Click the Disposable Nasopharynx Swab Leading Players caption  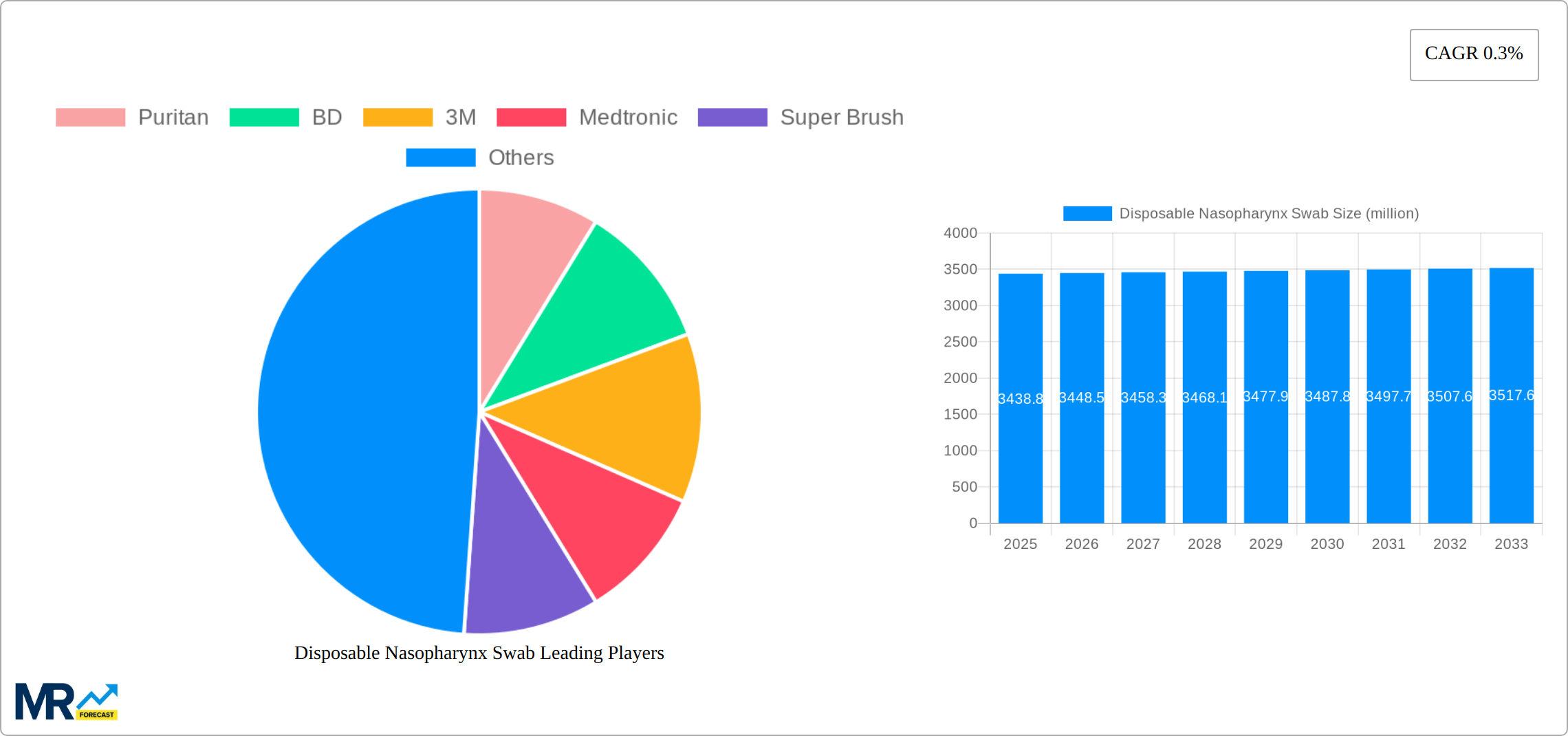tap(479, 653)
